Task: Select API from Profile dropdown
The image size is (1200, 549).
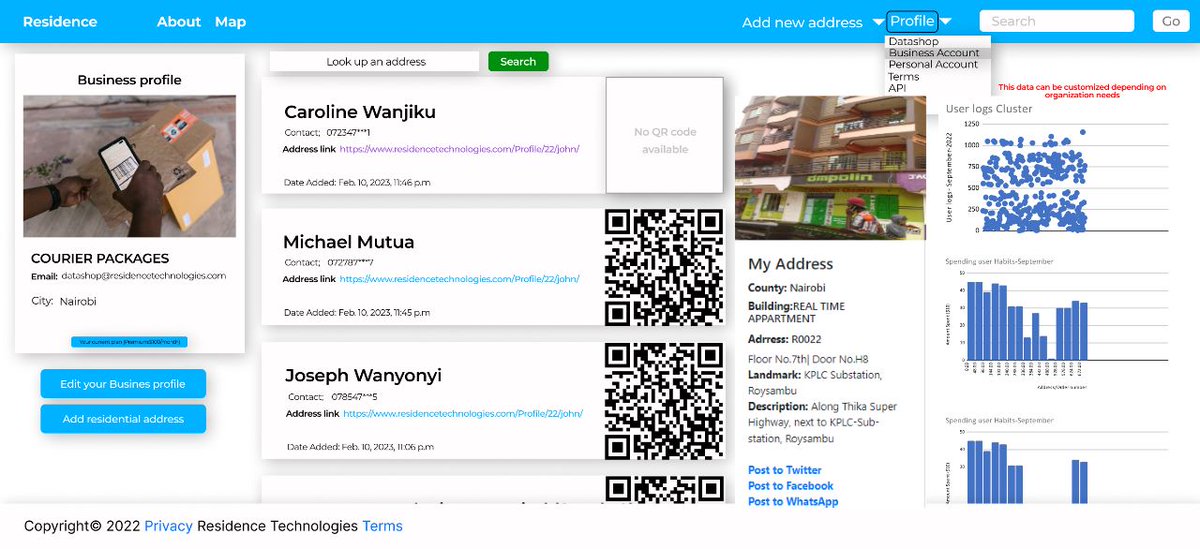Action: click(897, 88)
